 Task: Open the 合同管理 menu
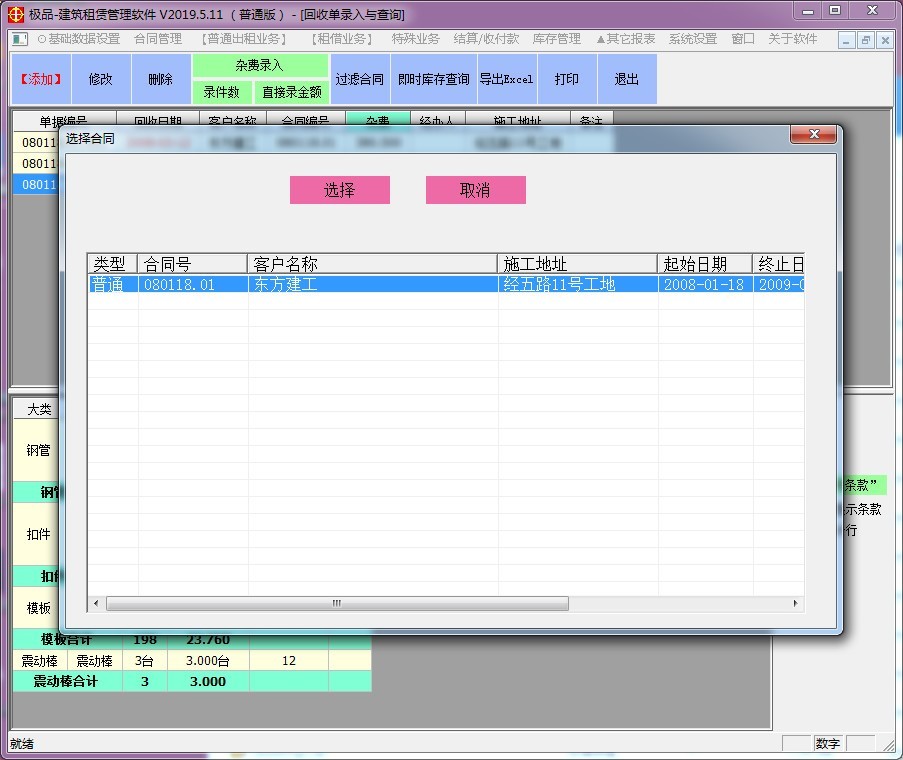[158, 39]
